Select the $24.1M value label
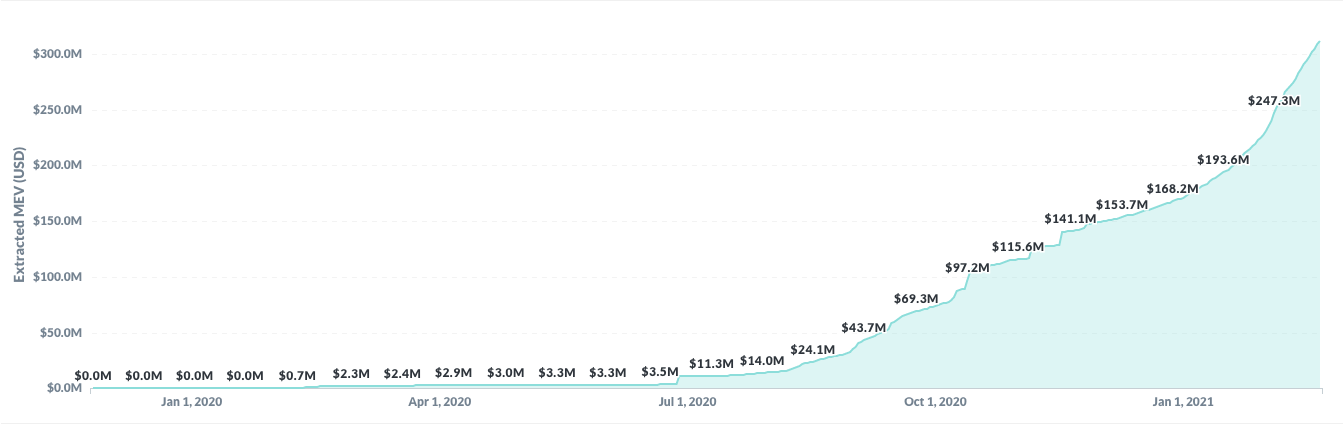This screenshot has height=424, width=1344. (813, 350)
